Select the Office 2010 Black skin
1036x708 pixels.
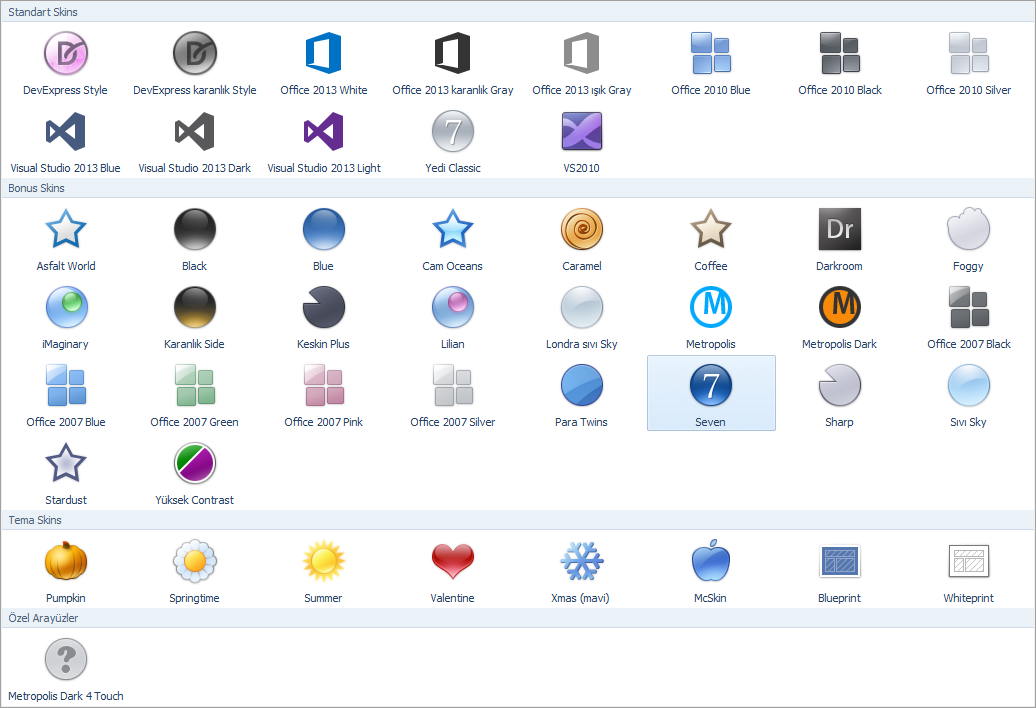840,63
